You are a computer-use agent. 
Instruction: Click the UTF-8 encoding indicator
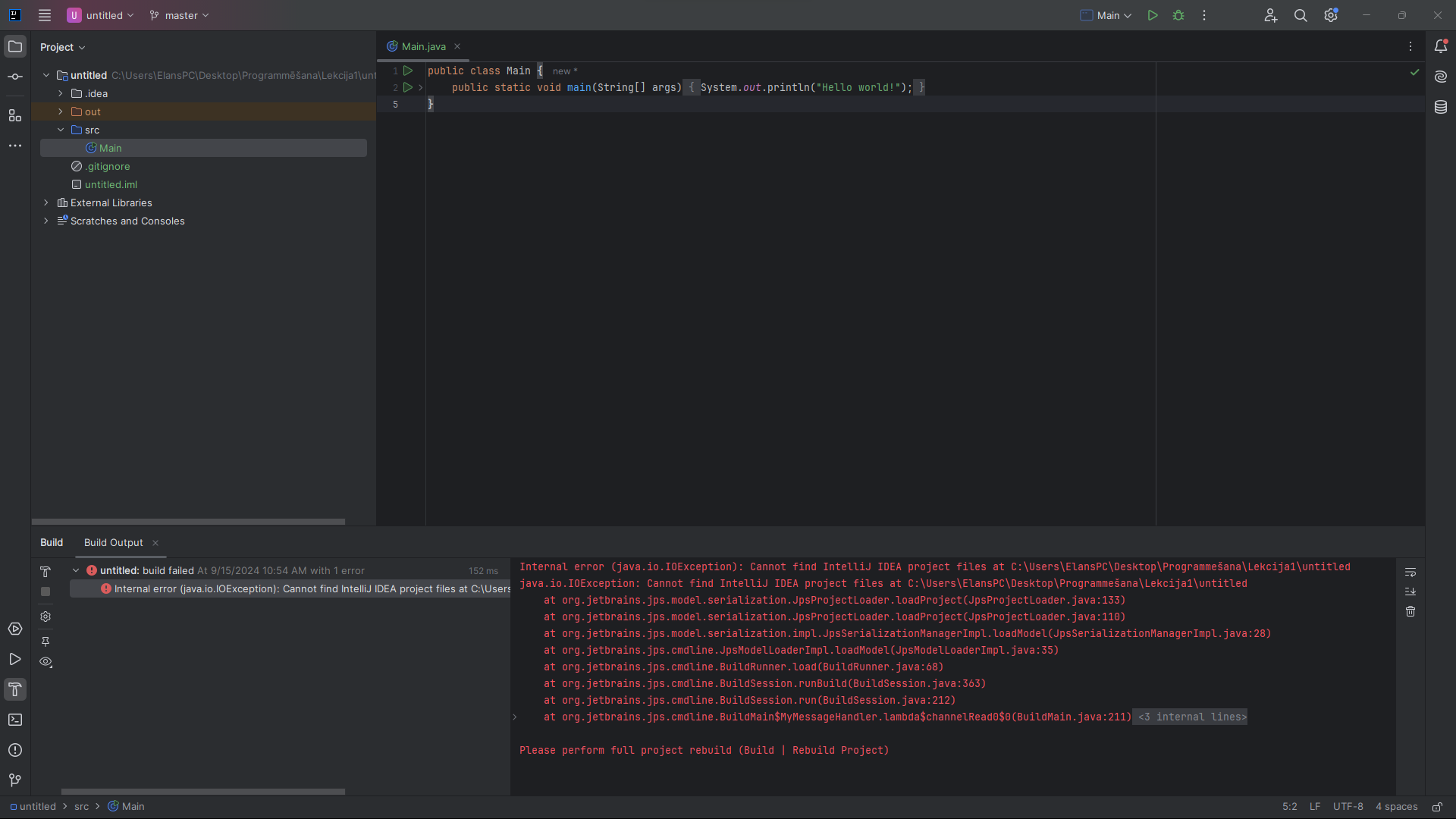(1348, 806)
